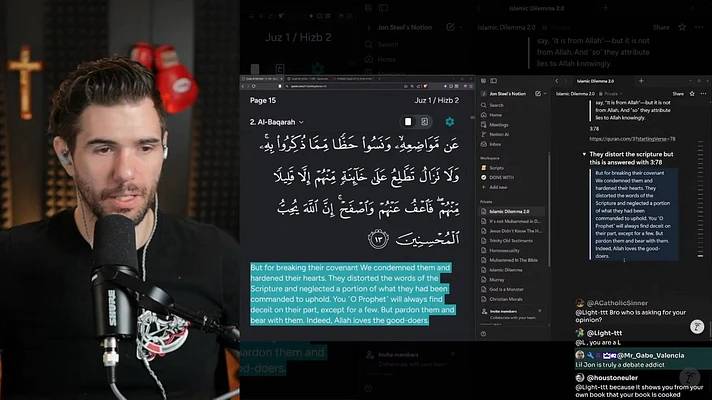Click the @Mr_Gabe_Valencia chat username
The height and width of the screenshot is (400, 712).
click(651, 356)
